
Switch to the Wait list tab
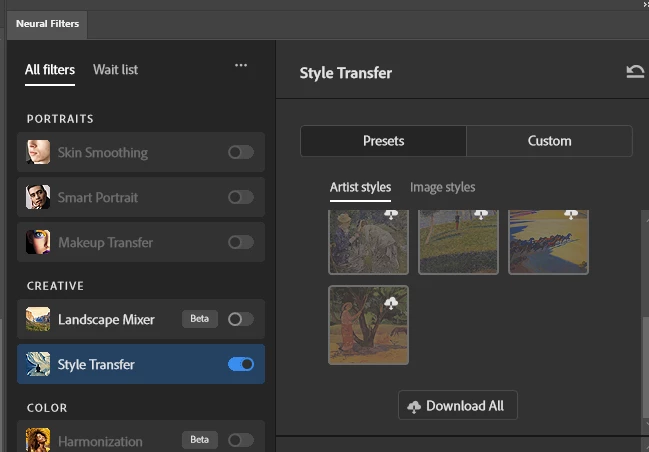115,70
